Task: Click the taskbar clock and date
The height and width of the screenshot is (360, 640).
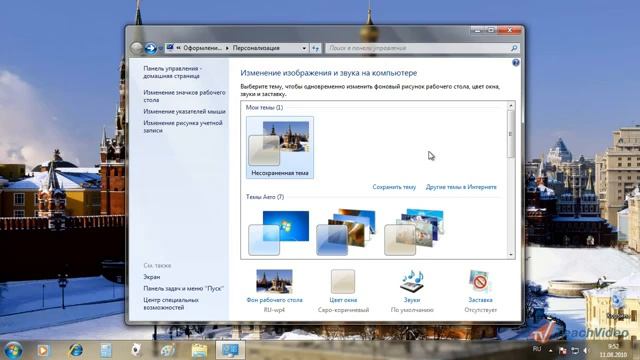Action: (x=613, y=351)
